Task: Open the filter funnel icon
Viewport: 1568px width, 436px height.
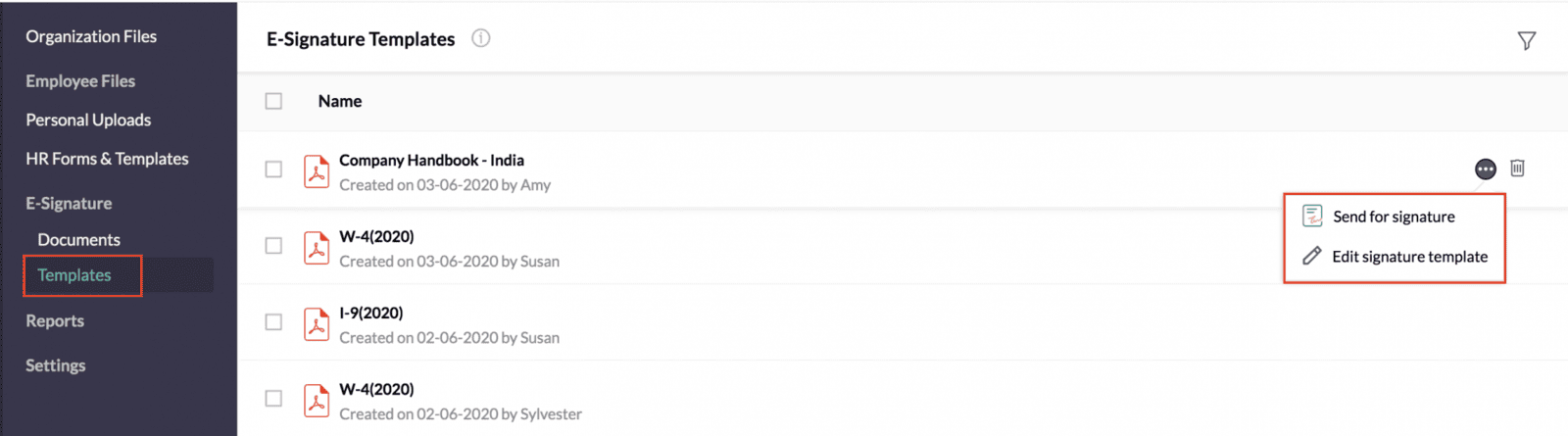Action: pyautogui.click(x=1526, y=40)
